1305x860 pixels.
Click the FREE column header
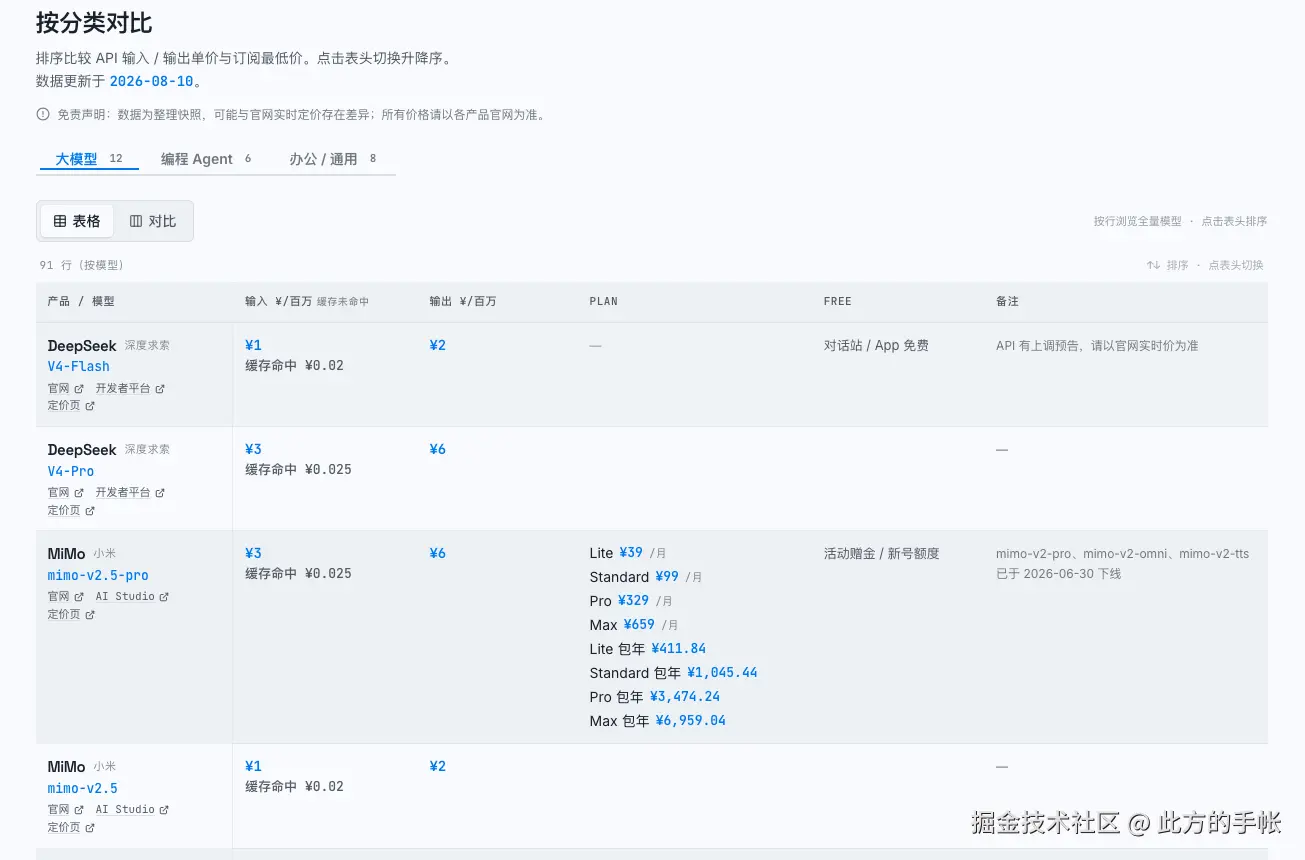[838, 301]
